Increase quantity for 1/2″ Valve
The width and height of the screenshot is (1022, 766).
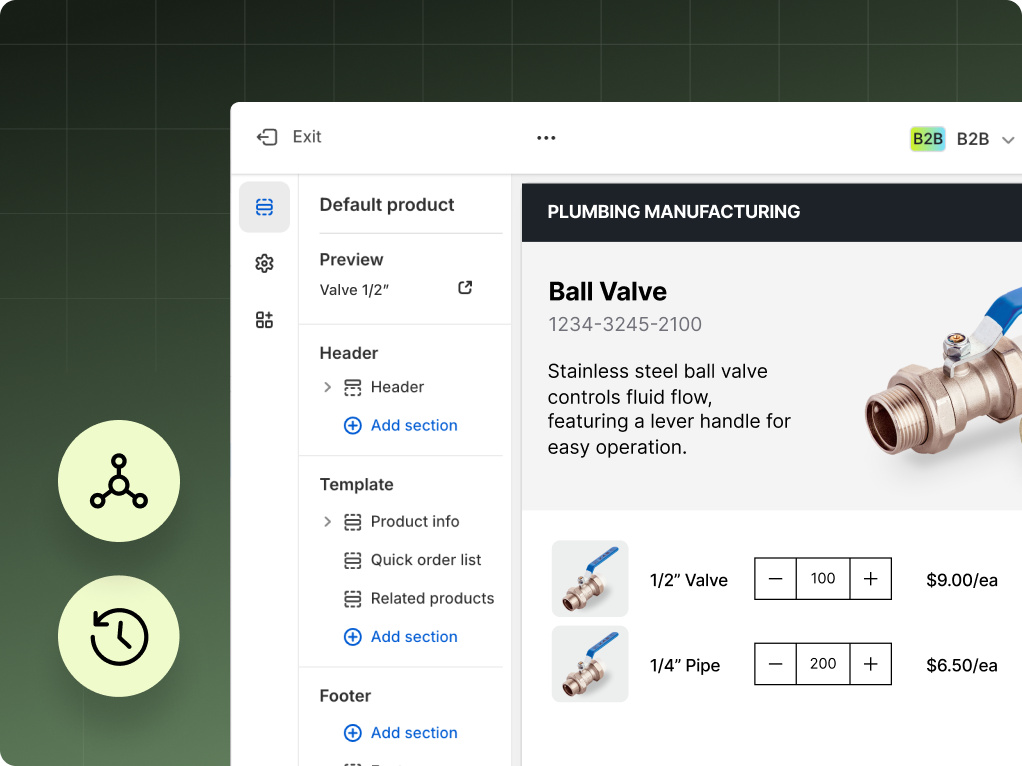click(x=870, y=578)
